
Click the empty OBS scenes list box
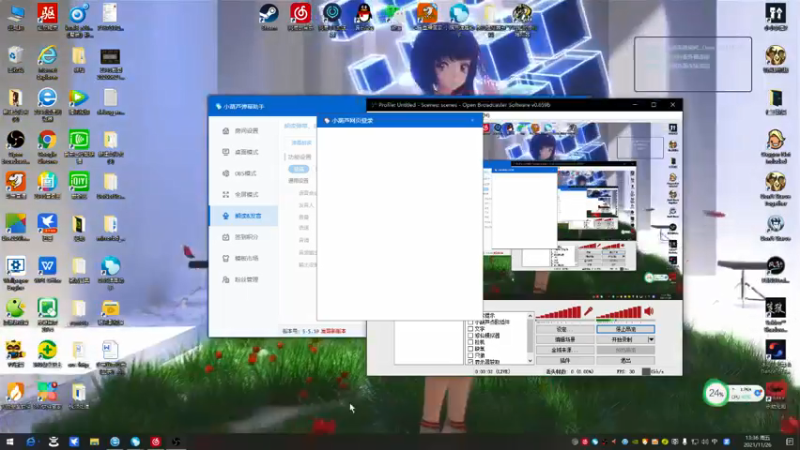tap(429, 342)
